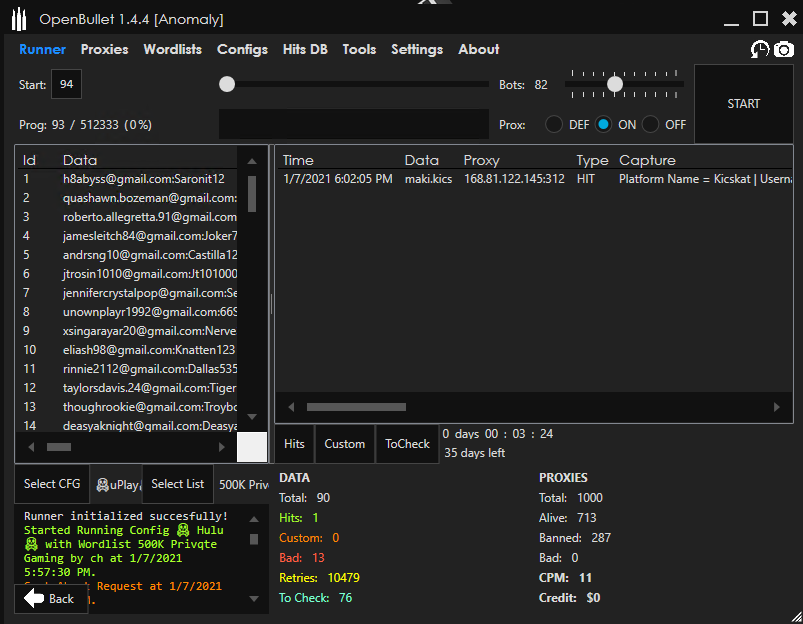The image size is (803, 624).
Task: Switch to the Custom results tab
Action: point(344,443)
